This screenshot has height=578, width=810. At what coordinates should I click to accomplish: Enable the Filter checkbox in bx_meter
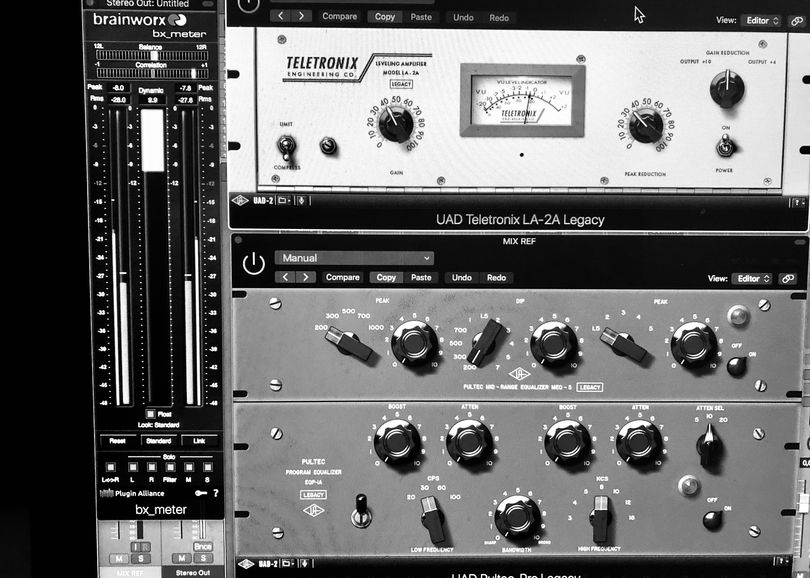point(170,467)
